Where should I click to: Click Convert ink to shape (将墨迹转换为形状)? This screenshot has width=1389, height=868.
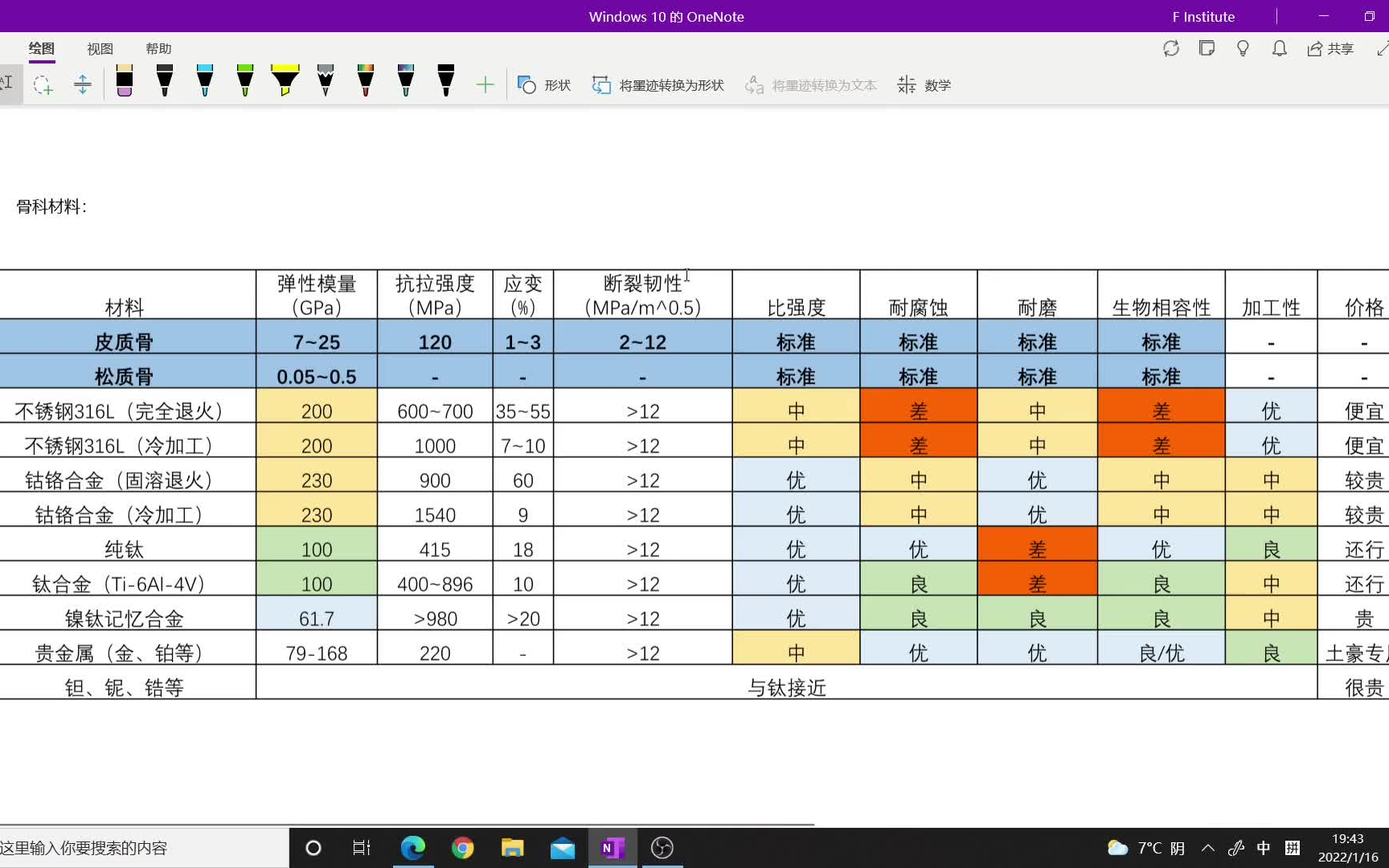(x=658, y=85)
